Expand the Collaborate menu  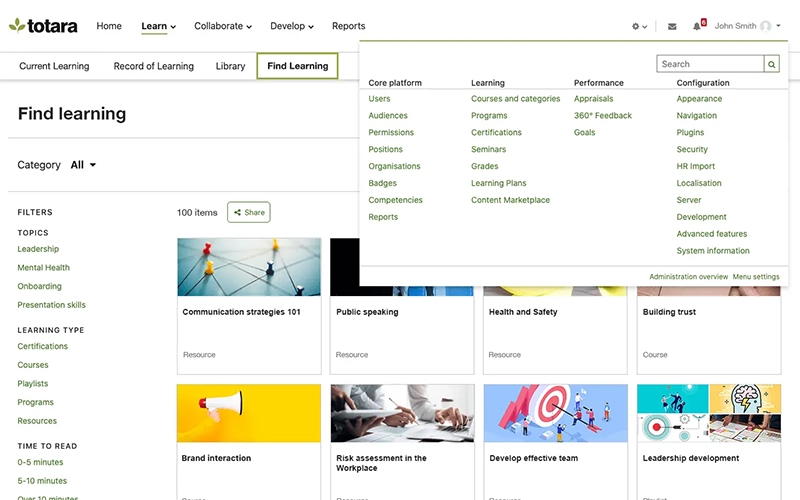pyautogui.click(x=223, y=26)
